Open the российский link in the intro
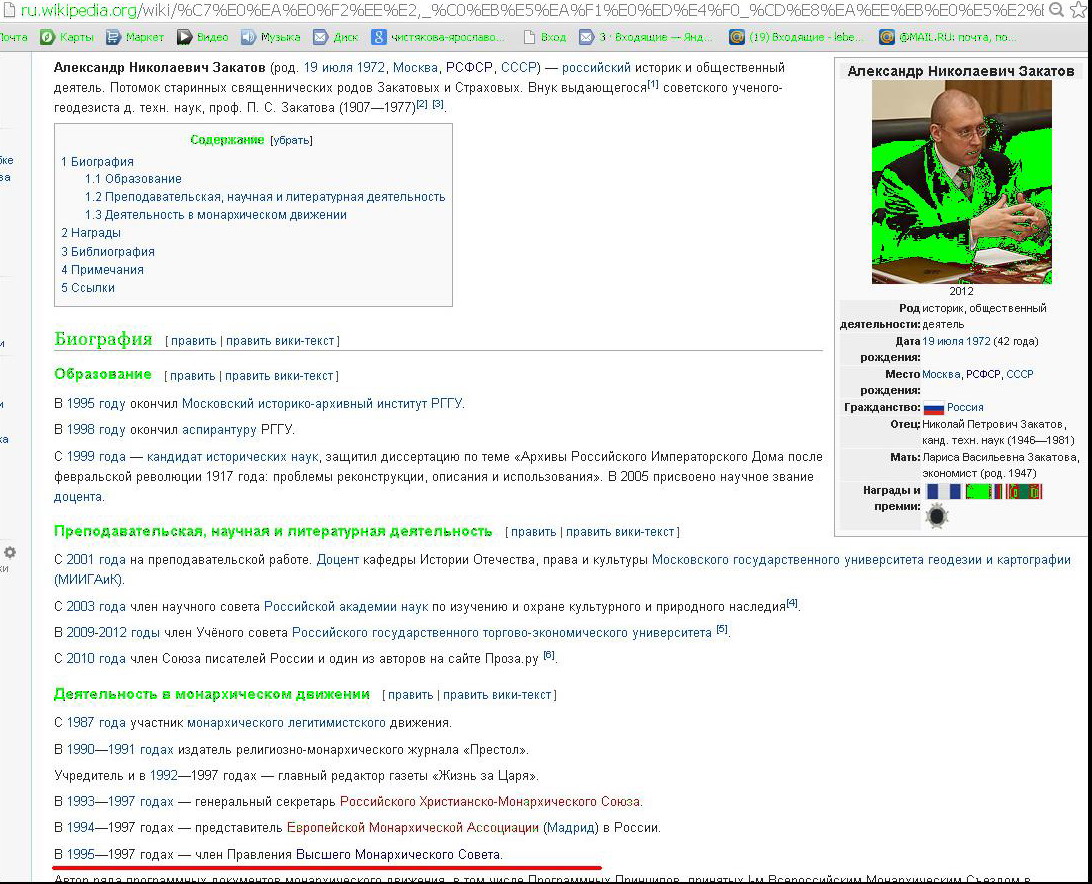 [596, 68]
